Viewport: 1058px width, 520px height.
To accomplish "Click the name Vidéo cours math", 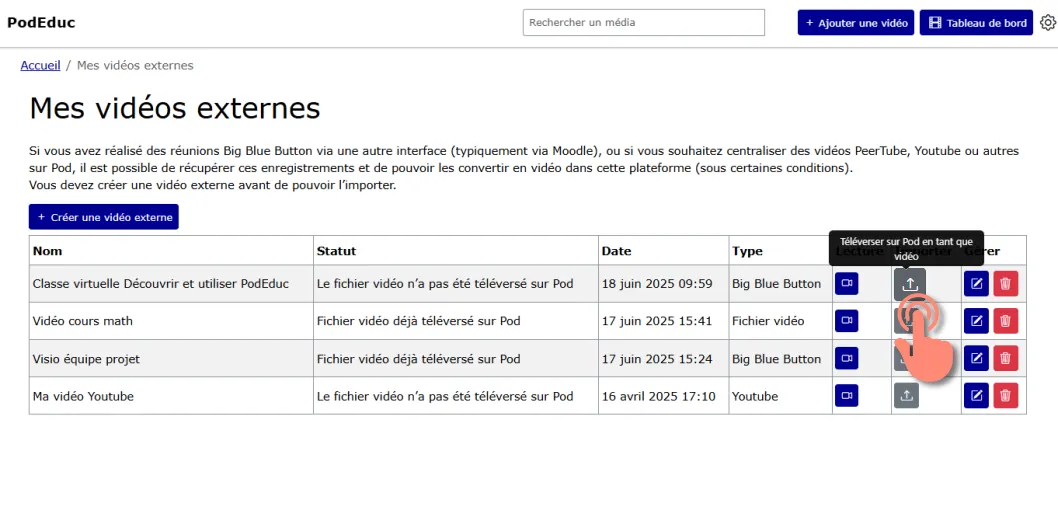I will pyautogui.click(x=82, y=321).
